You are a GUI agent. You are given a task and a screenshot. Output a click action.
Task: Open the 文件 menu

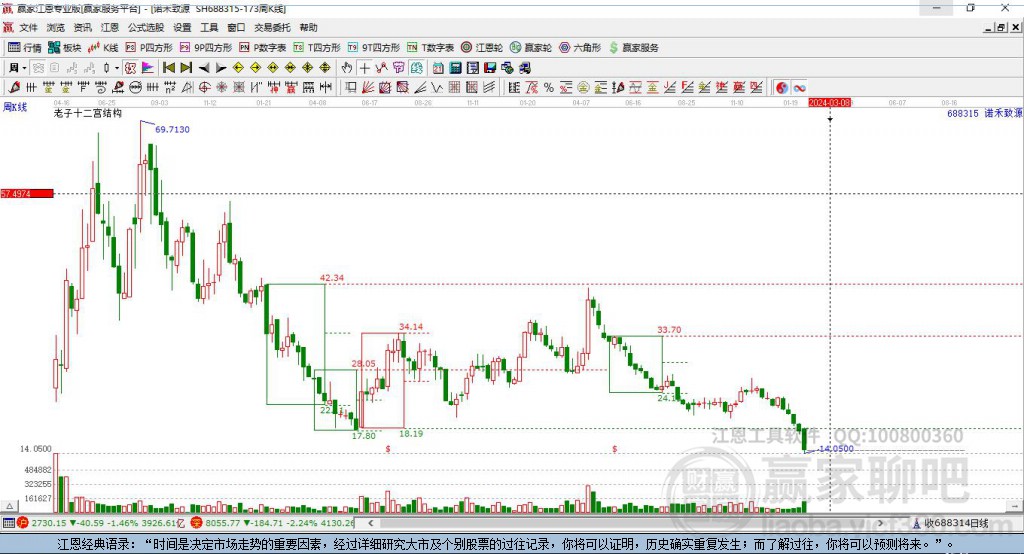click(28, 27)
